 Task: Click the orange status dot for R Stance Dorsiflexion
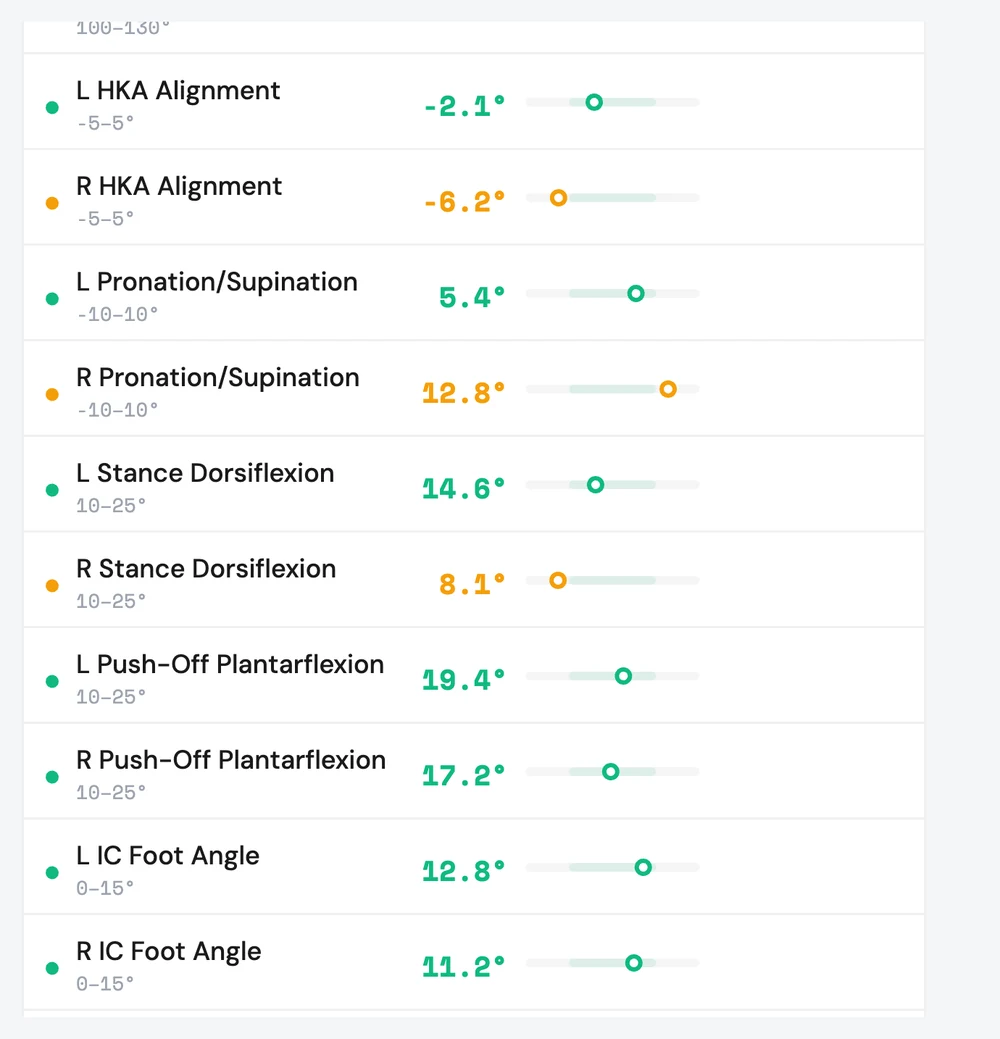(52, 586)
